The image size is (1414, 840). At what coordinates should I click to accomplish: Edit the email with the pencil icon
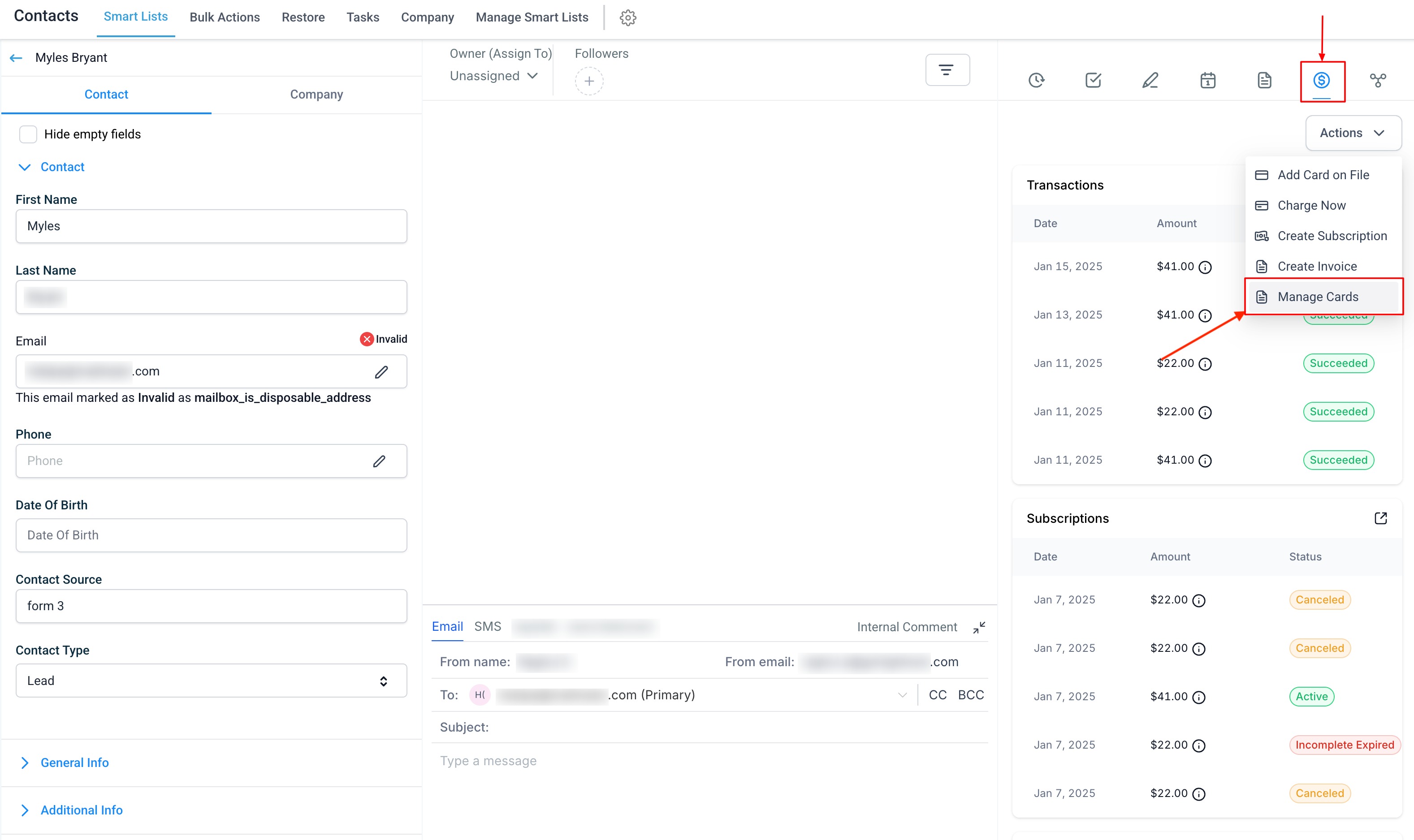click(381, 372)
